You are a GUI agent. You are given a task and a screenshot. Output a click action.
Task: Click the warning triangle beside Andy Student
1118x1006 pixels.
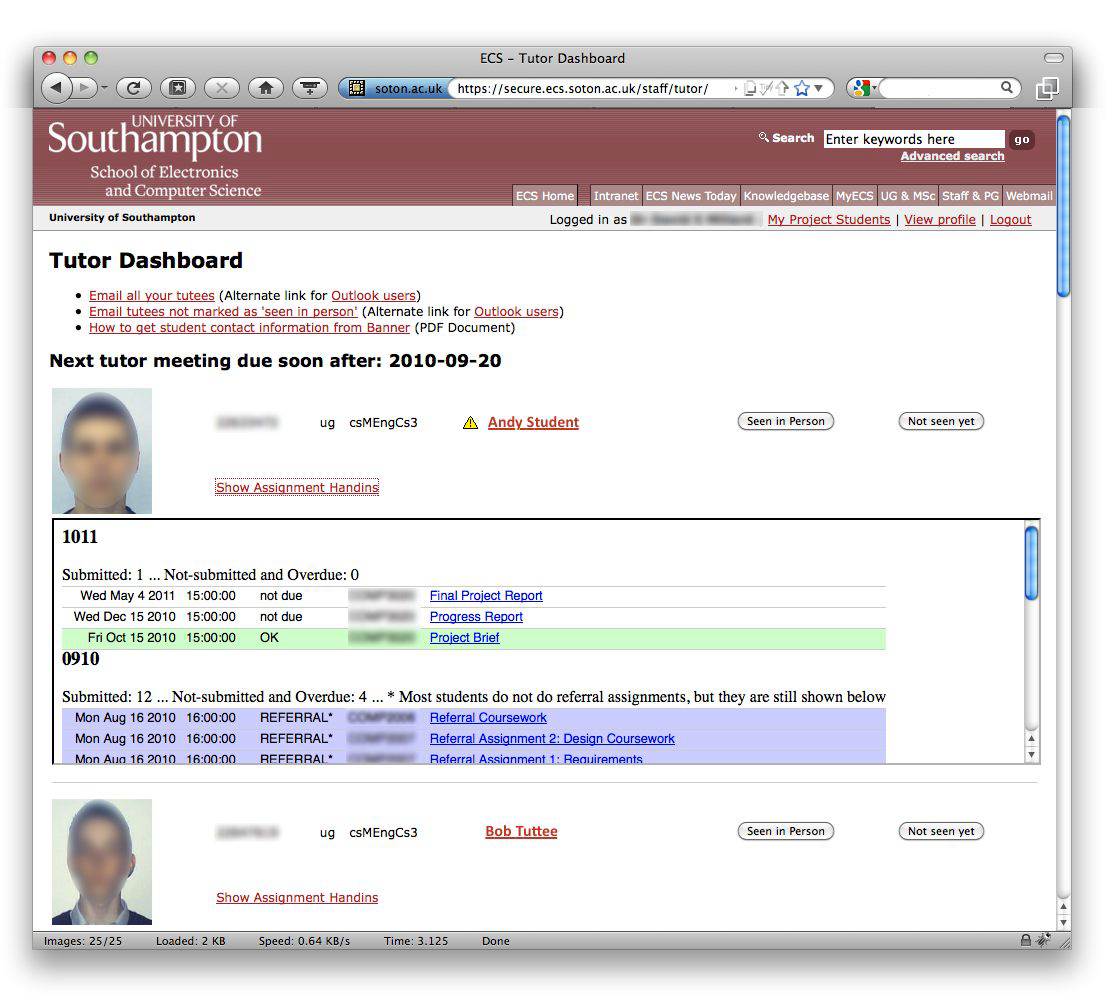[x=470, y=422]
